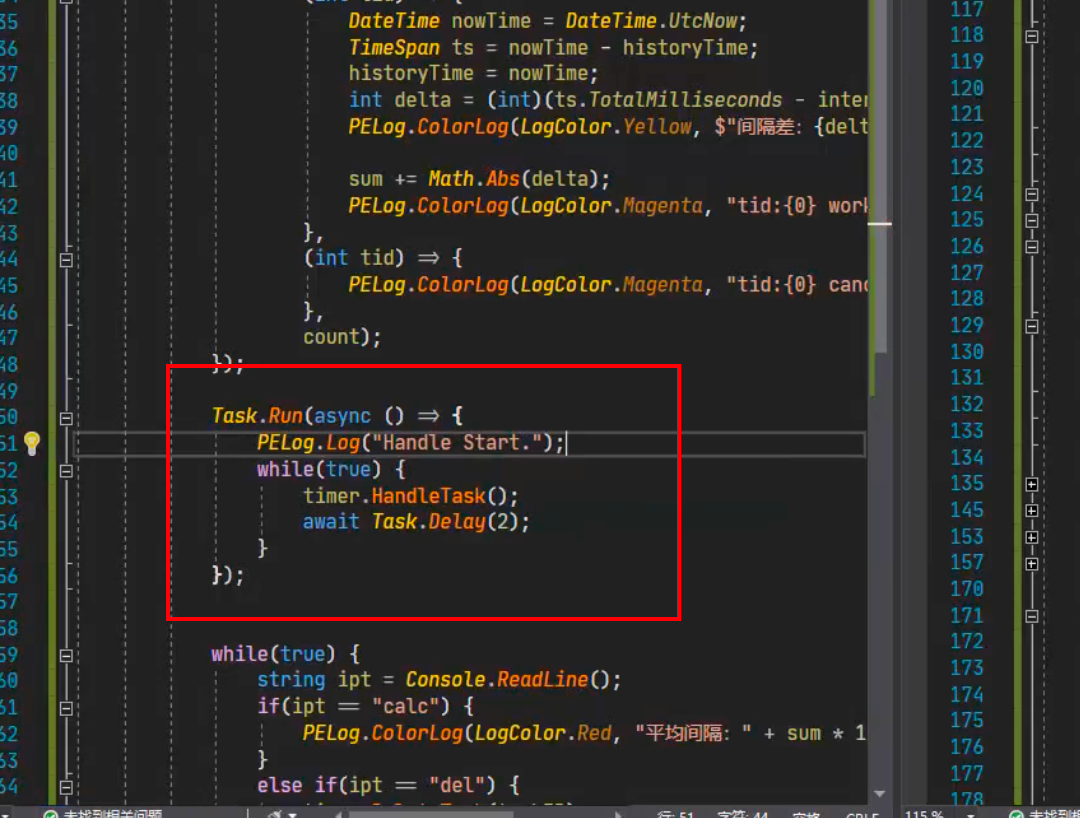Screen dimensions: 1080x818
Task: Click line number 170 in right pane
Action: click(x=966, y=589)
